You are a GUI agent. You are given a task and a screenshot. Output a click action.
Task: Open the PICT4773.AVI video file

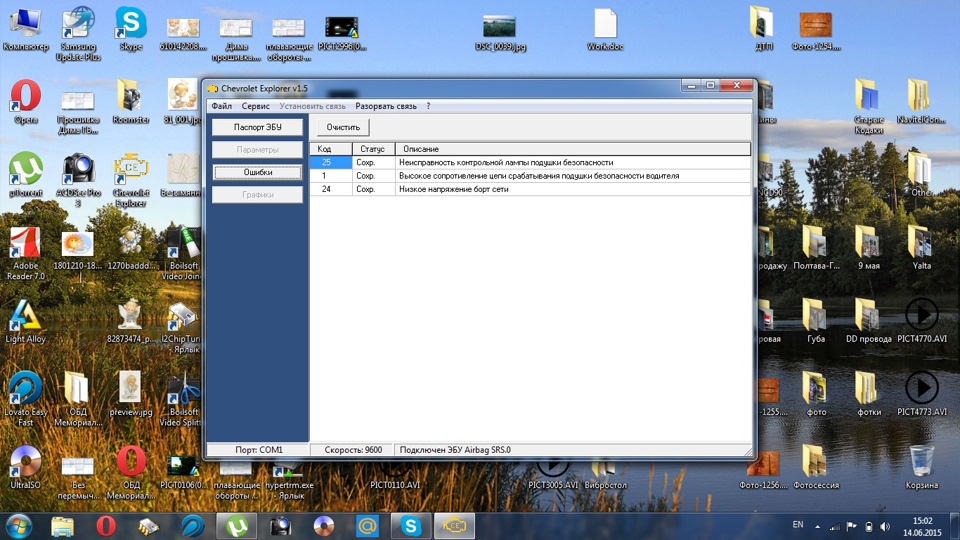point(921,394)
